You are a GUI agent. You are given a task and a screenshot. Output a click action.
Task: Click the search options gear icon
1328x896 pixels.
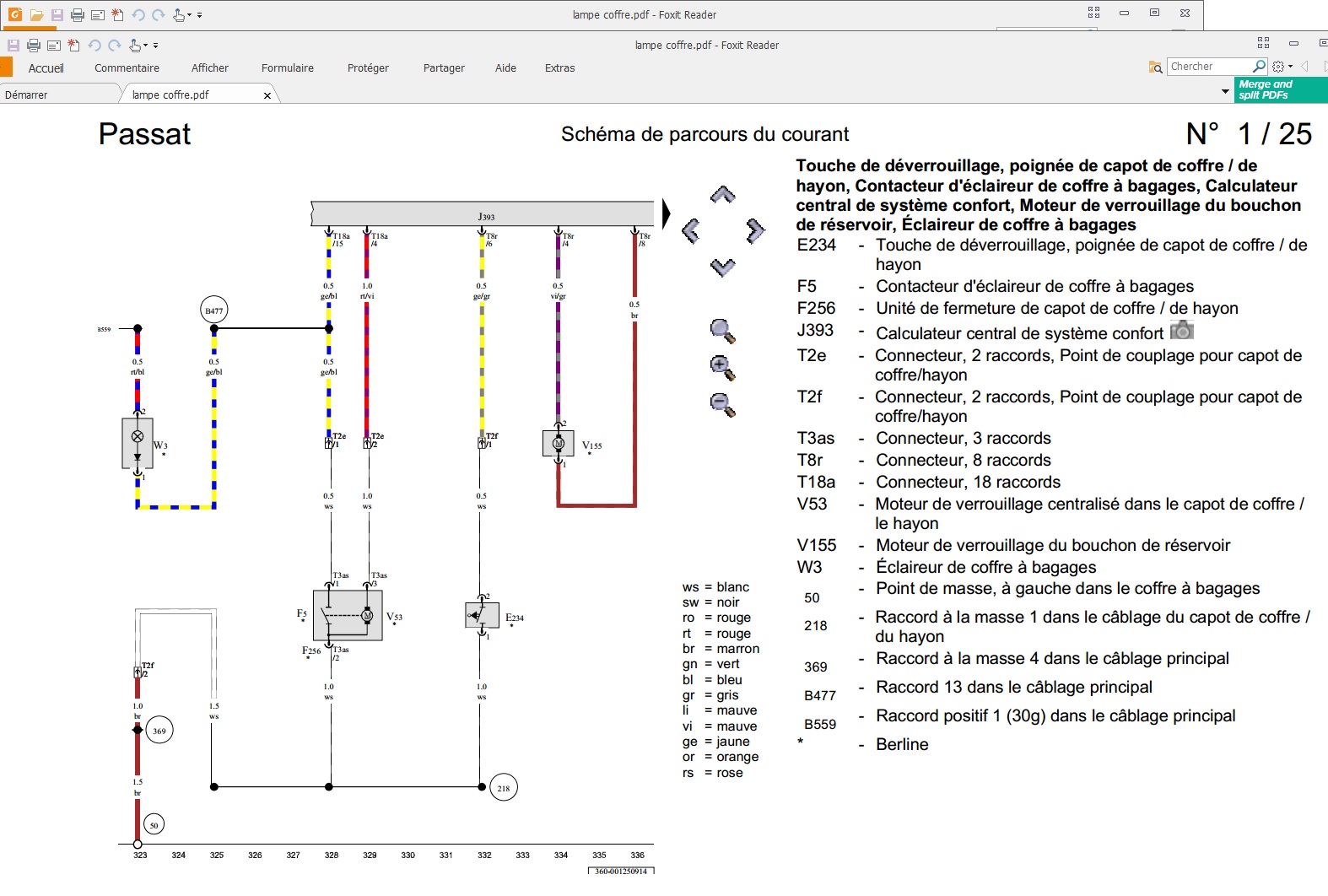[x=1279, y=67]
